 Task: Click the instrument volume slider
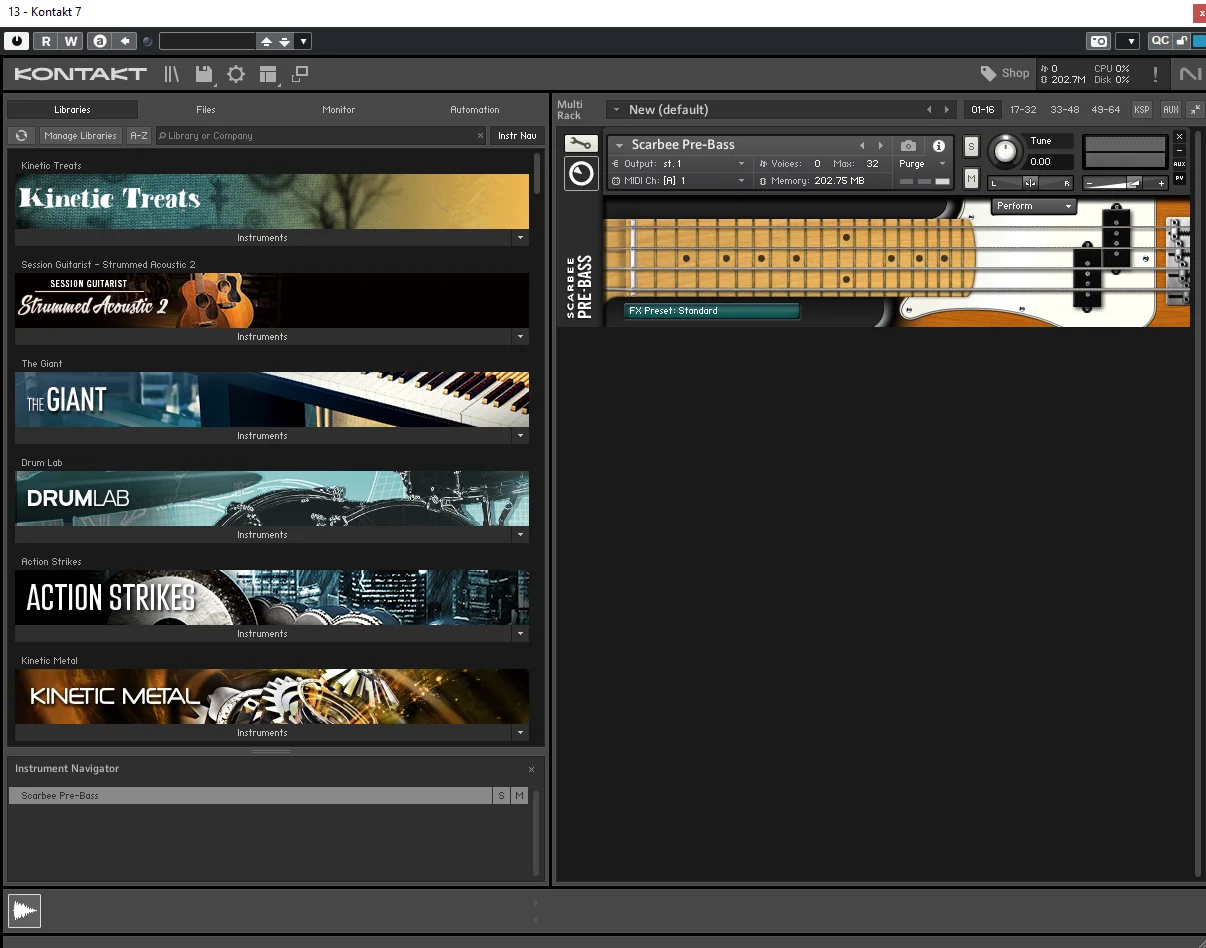1126,183
